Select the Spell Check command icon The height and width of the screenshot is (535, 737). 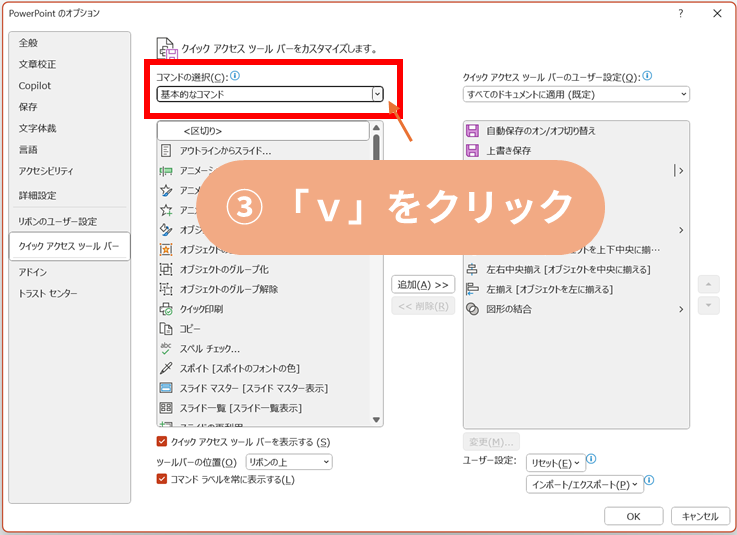tap(166, 348)
